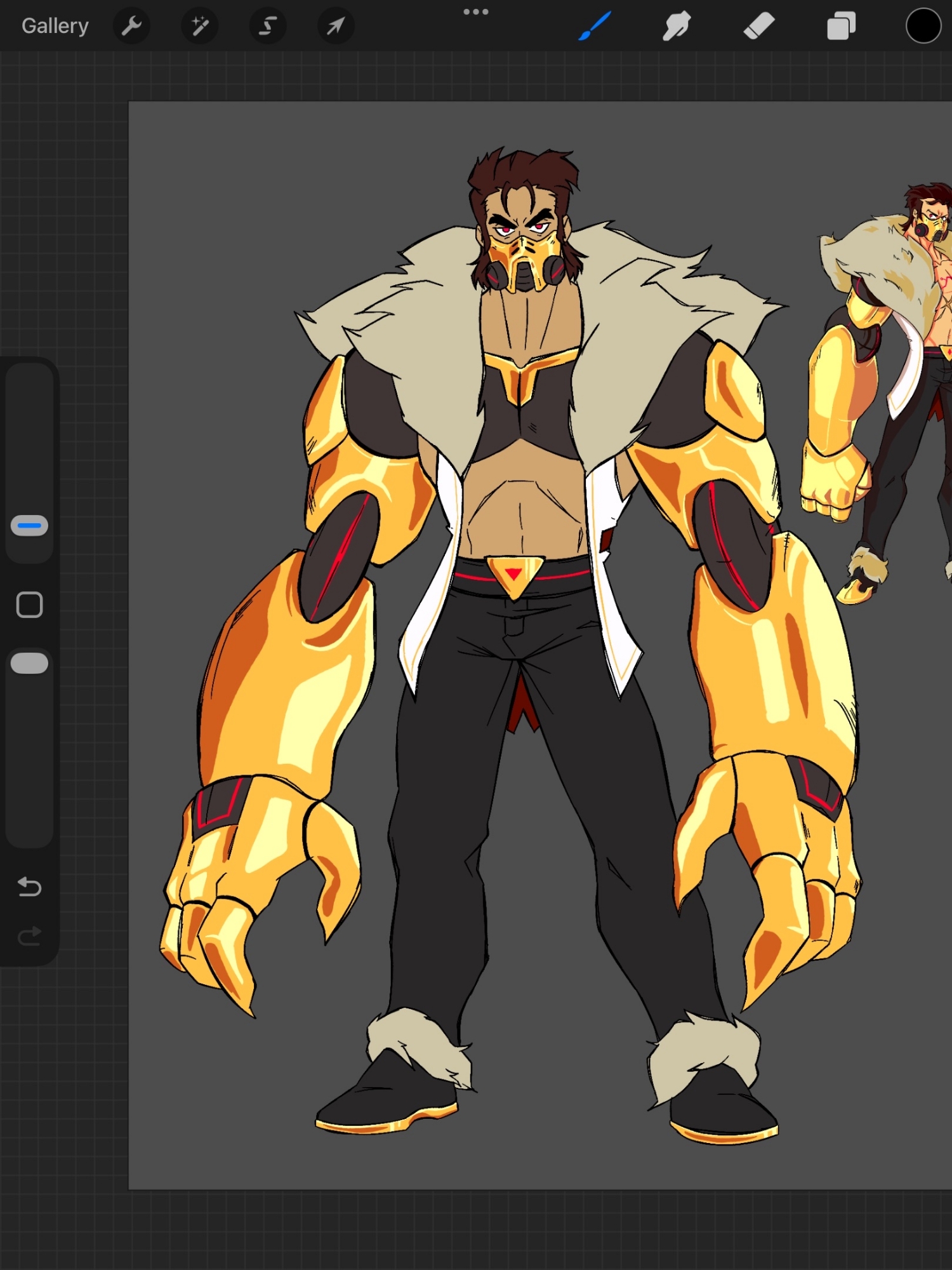Activate the Transform arrow tool
This screenshot has height=1270, width=952.
335,26
